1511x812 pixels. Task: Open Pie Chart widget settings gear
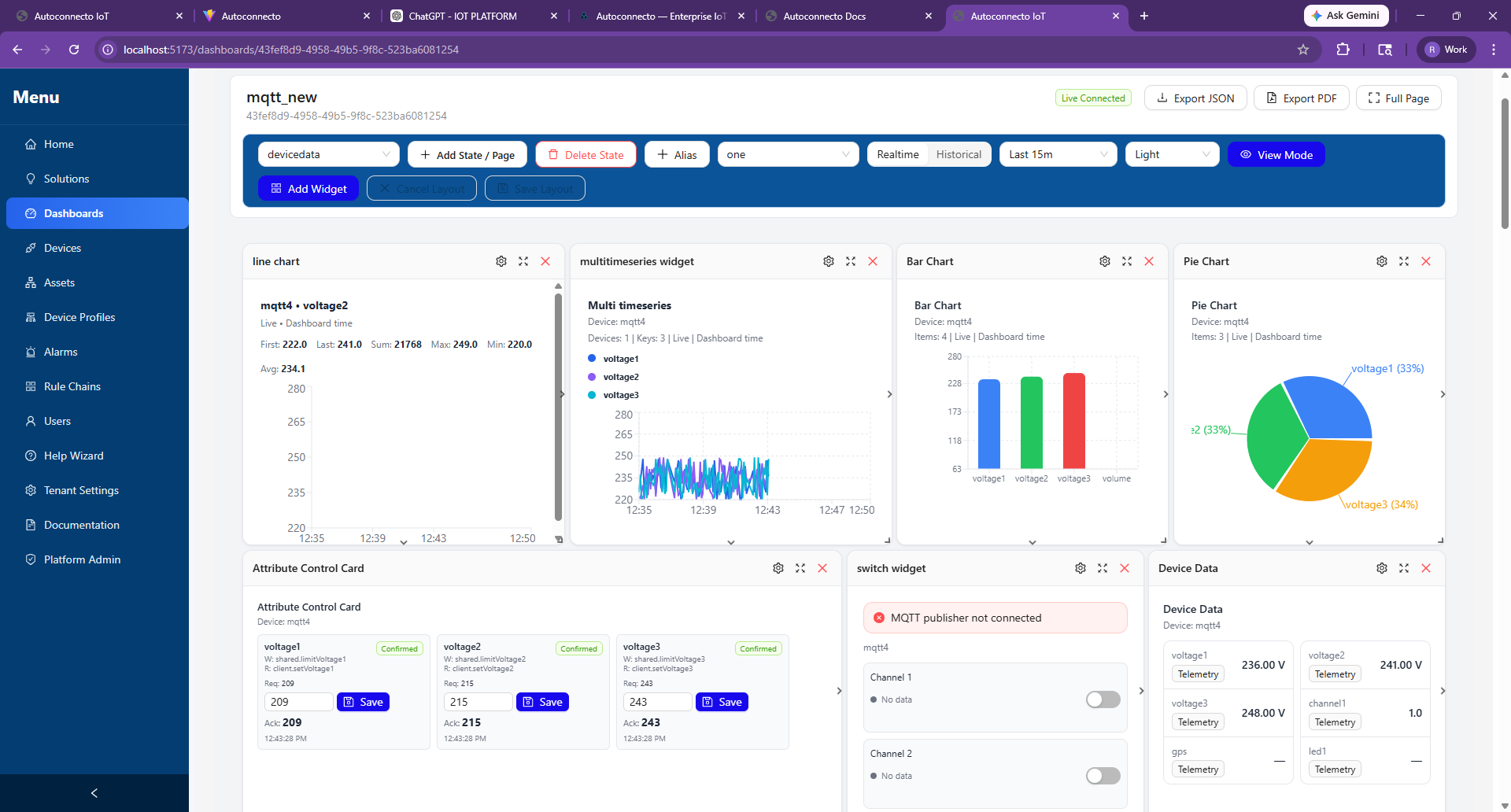click(x=1382, y=261)
